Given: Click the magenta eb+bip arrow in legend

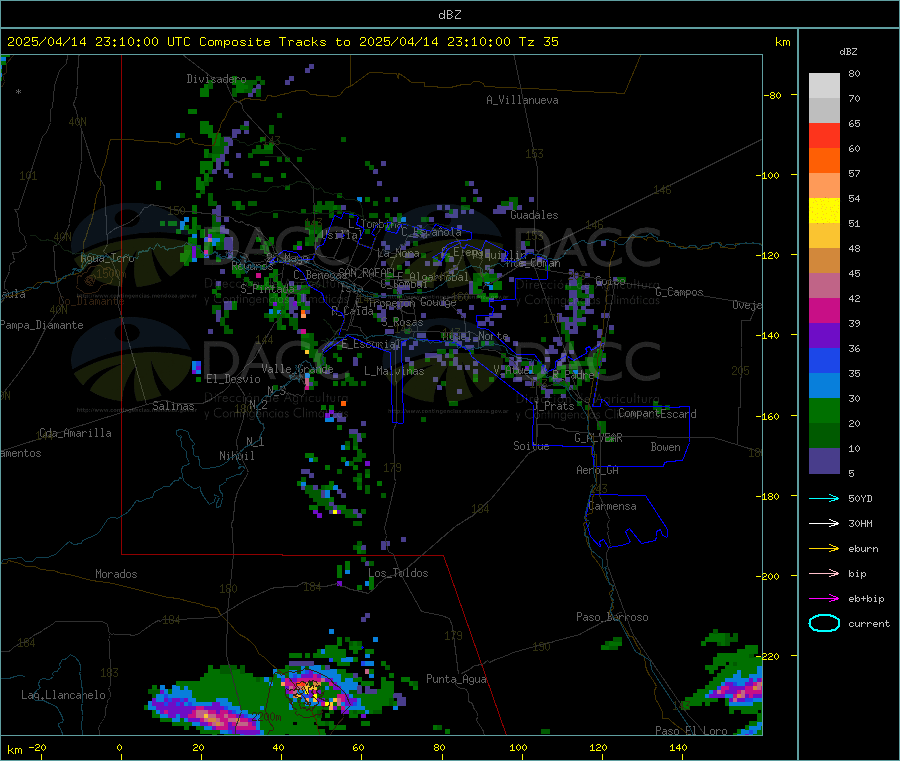Looking at the screenshot, I should click(824, 599).
